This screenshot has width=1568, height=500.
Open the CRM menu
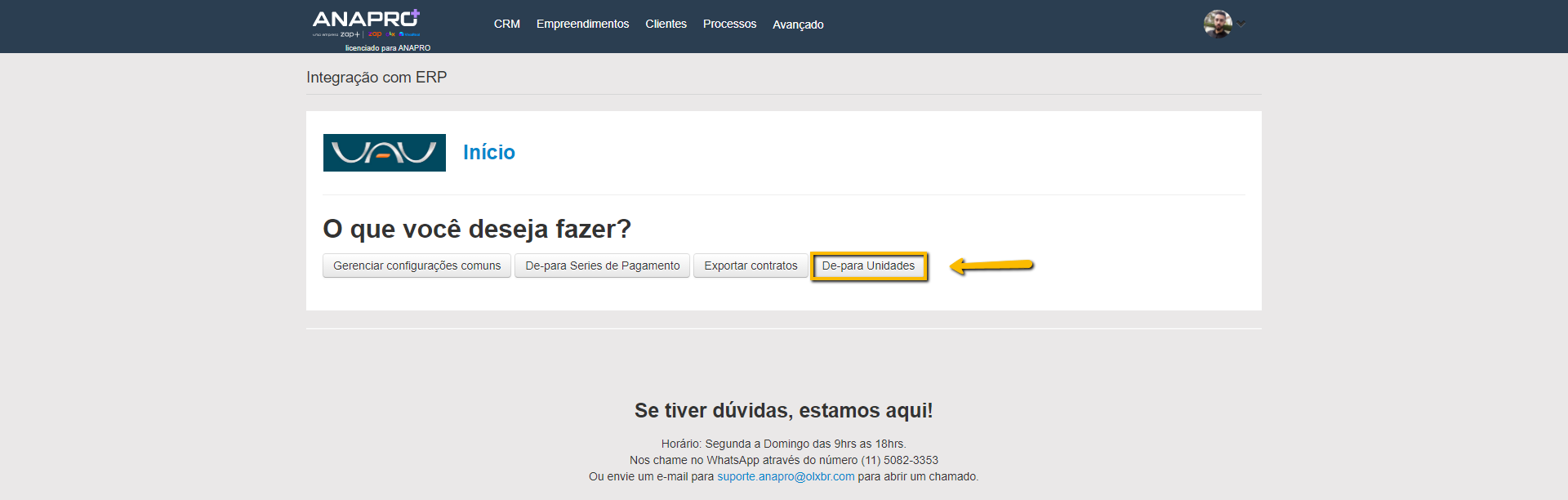506,25
